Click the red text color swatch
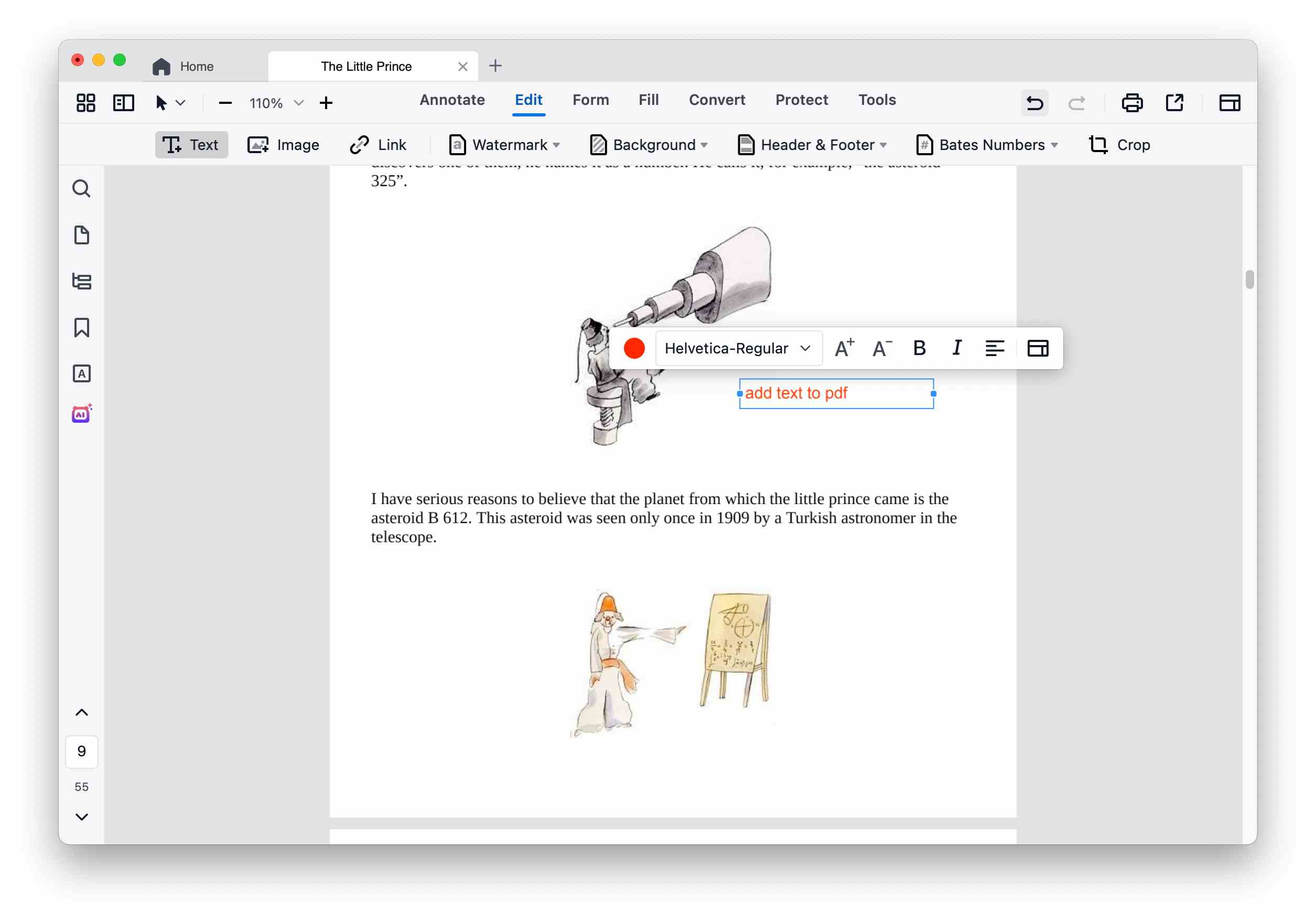The width and height of the screenshot is (1316, 922). (634, 348)
